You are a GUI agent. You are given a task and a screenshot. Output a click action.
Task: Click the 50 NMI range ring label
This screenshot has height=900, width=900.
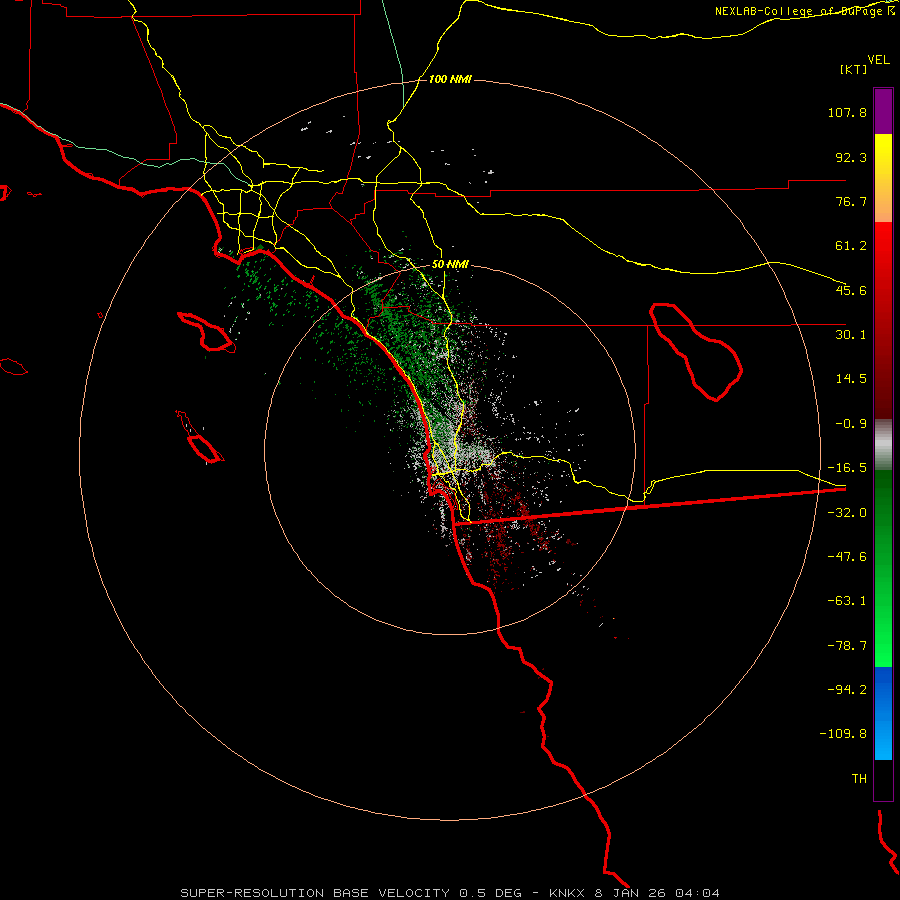point(450,265)
